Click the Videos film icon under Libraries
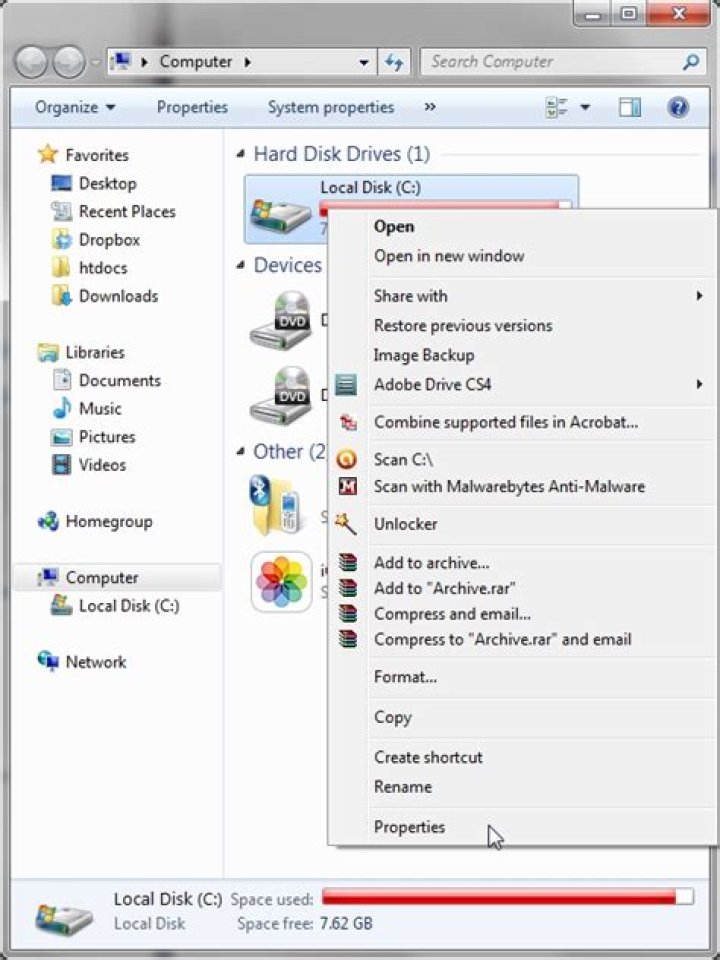 coord(61,465)
